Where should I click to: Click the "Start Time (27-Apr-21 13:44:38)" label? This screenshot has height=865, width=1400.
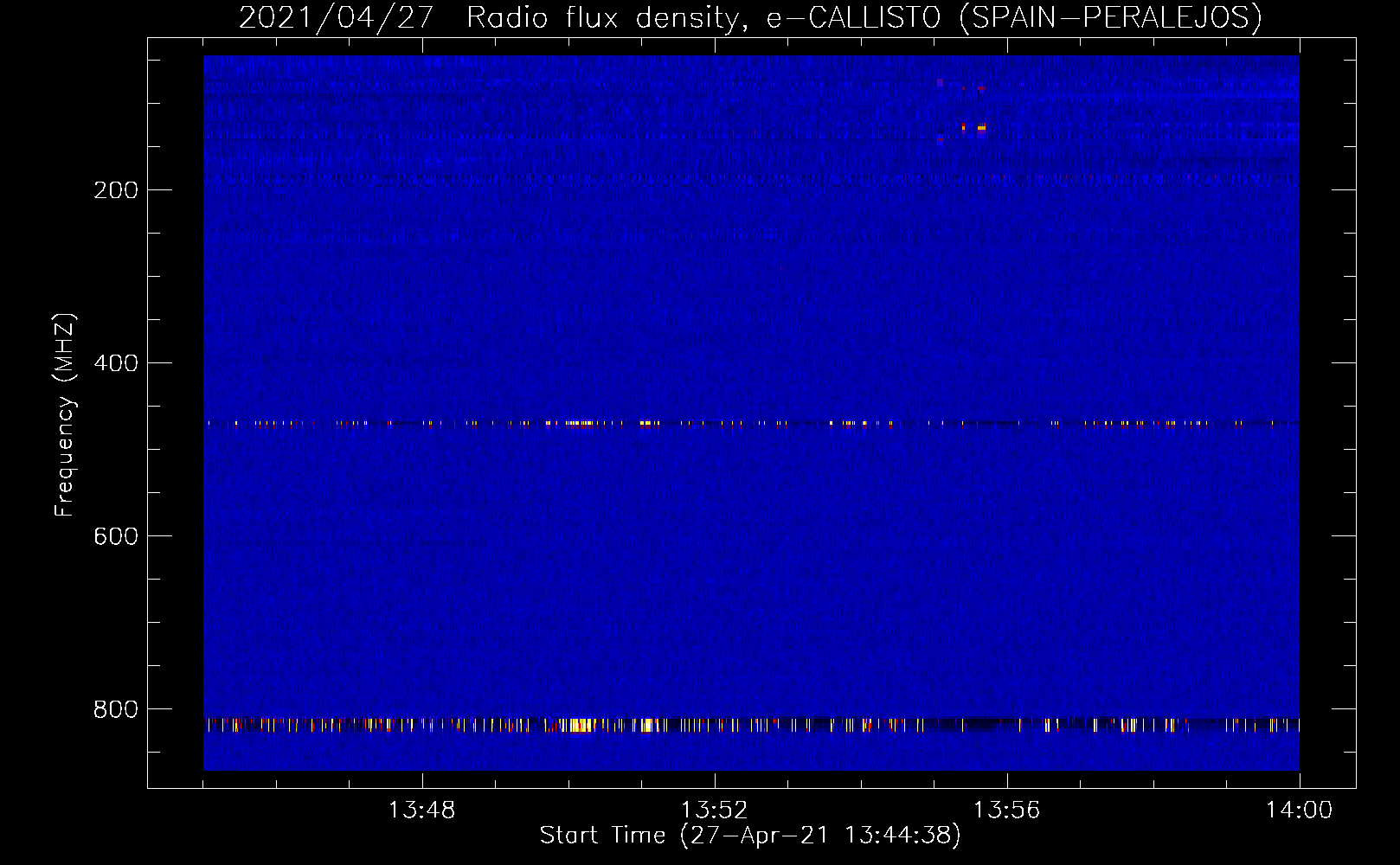pyautogui.click(x=750, y=836)
